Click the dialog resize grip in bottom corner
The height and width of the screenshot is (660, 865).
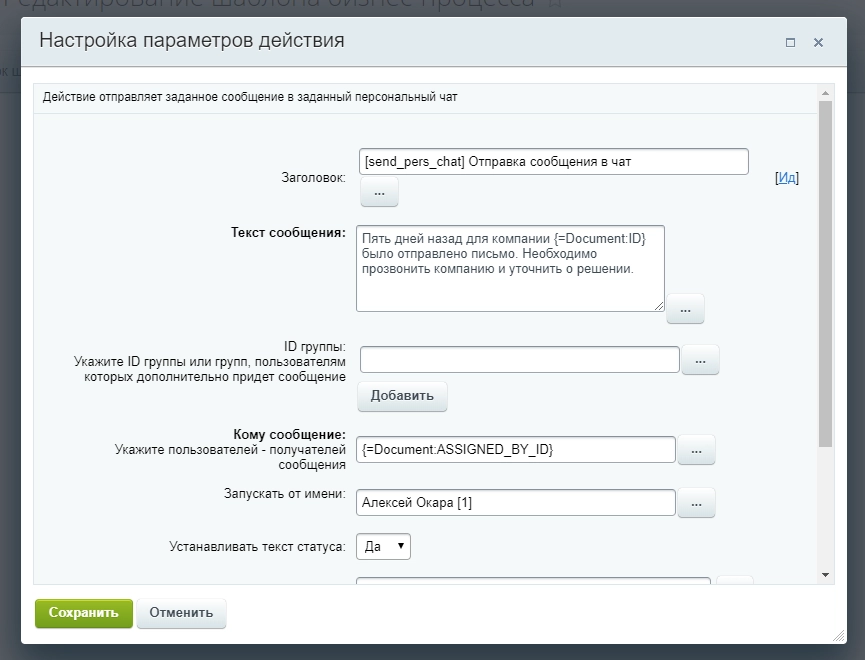point(837,636)
